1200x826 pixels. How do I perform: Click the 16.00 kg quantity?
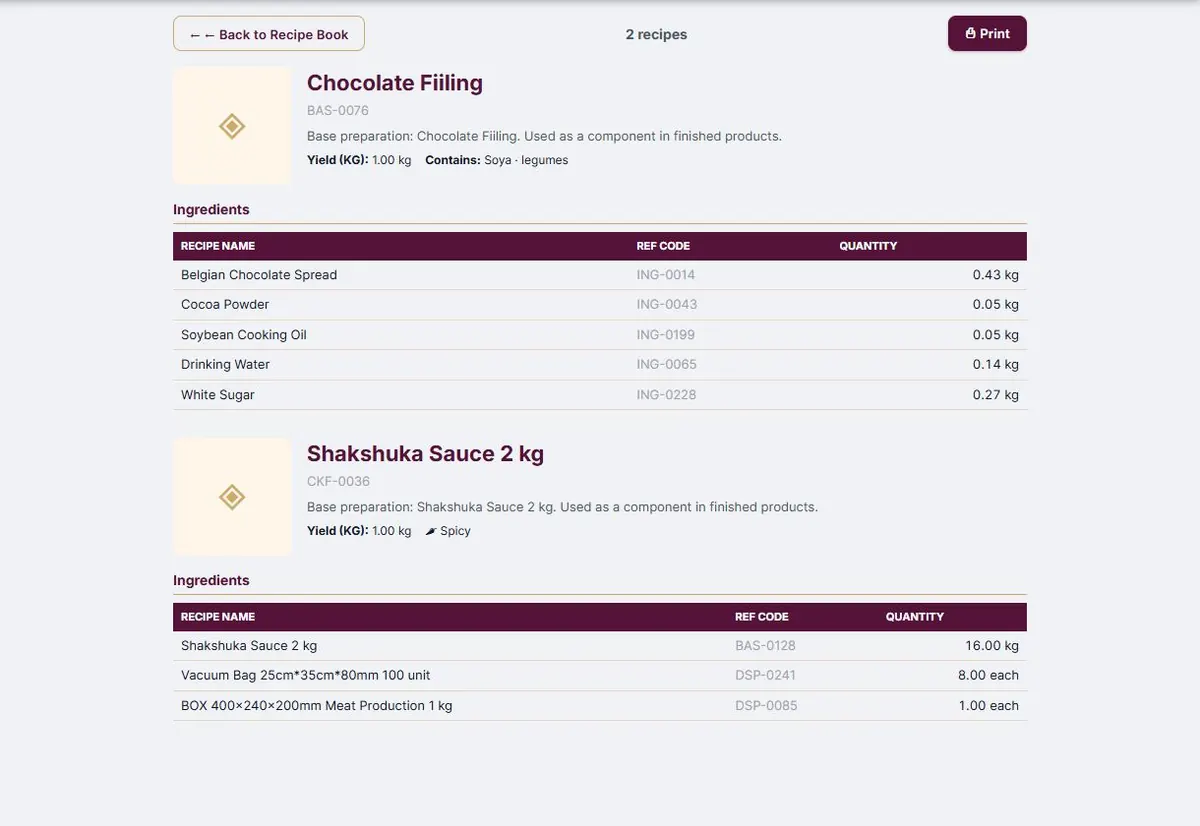point(993,646)
